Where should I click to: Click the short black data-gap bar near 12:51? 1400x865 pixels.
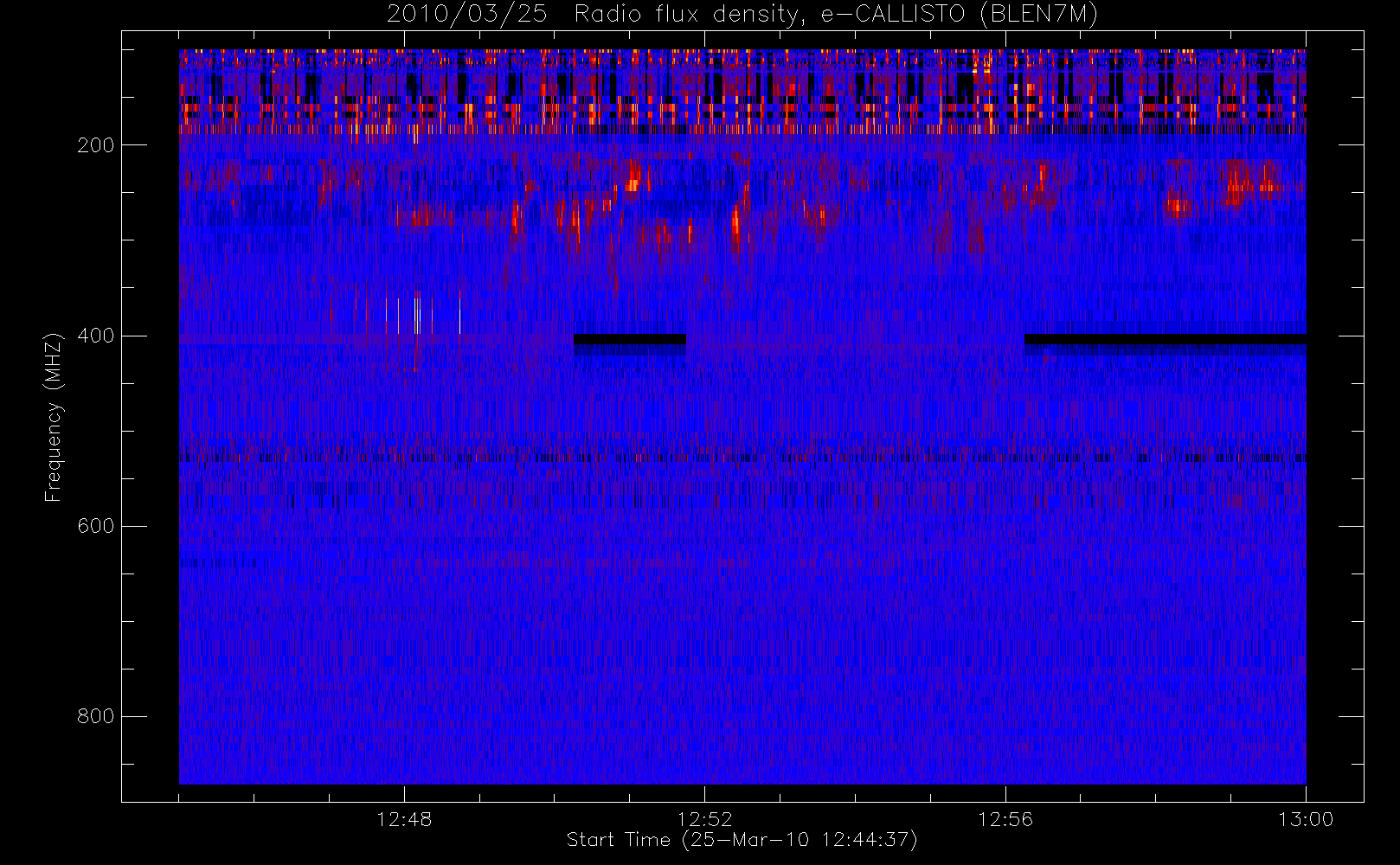pyautogui.click(x=630, y=339)
